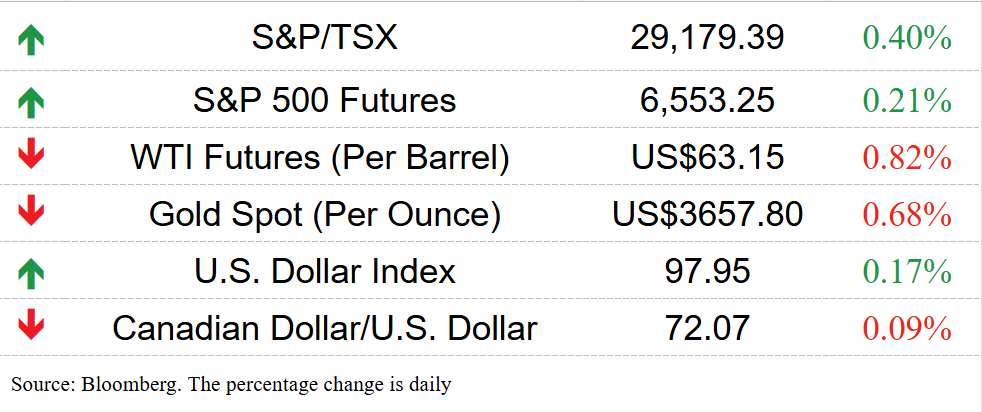Click the green up arrow beside S&P/TSX
Screen dimensions: 982x412
[31, 41]
